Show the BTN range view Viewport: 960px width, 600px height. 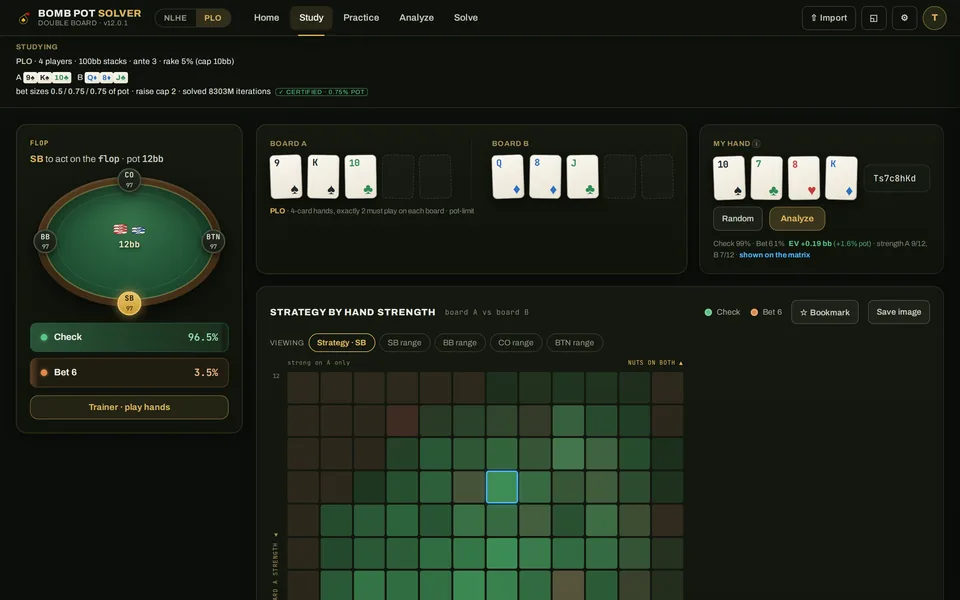coord(574,343)
